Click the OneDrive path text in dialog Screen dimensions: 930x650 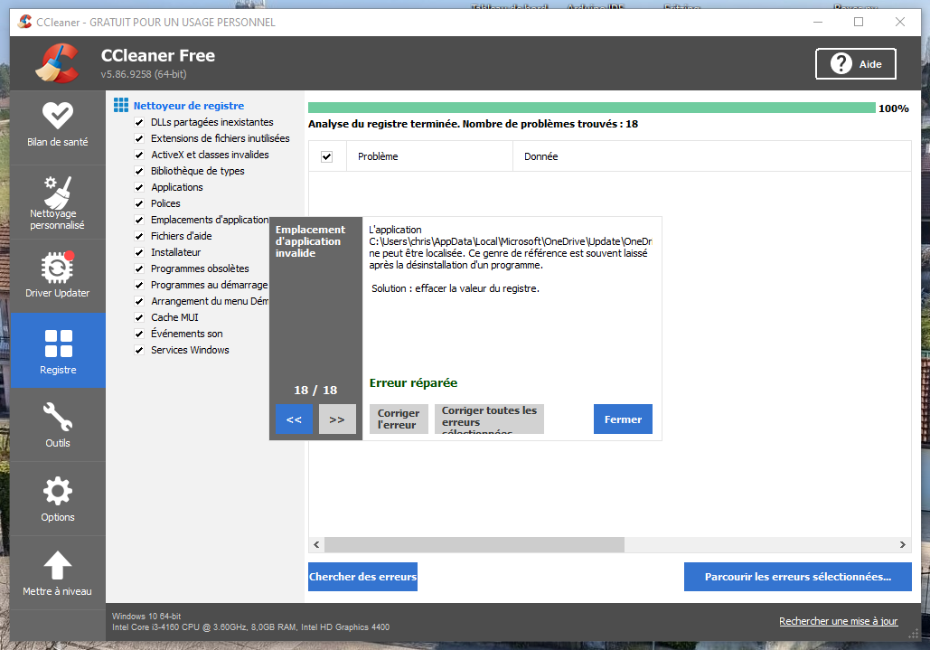tap(510, 241)
